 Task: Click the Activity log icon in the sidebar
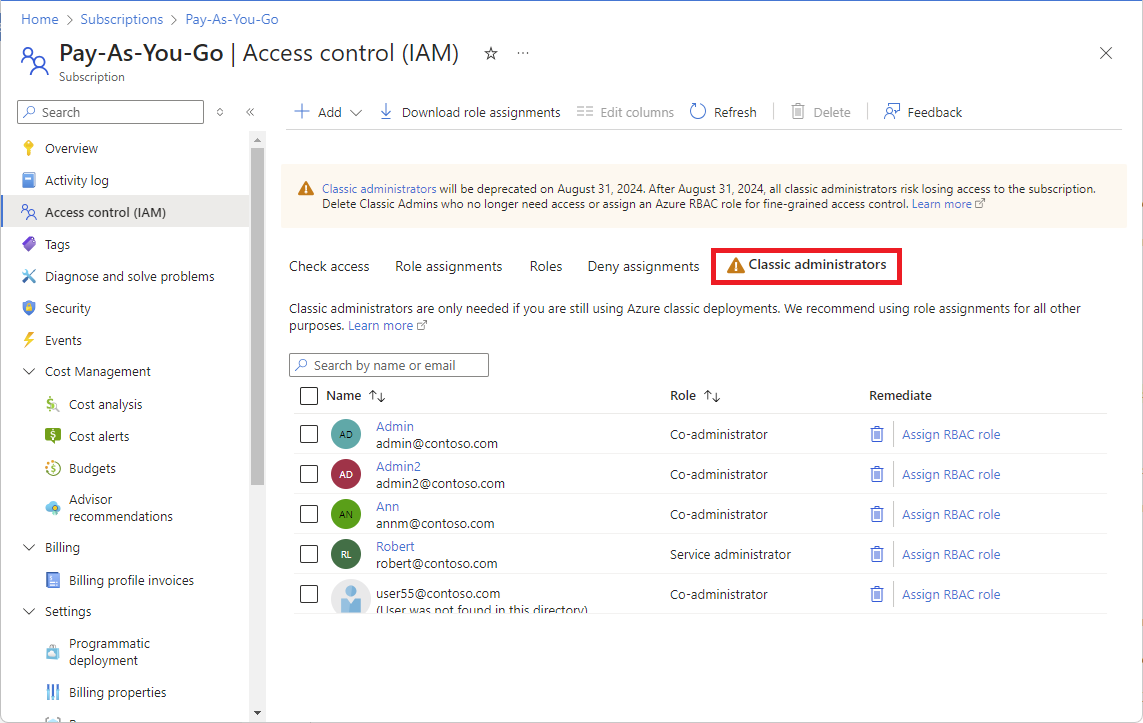pos(28,180)
